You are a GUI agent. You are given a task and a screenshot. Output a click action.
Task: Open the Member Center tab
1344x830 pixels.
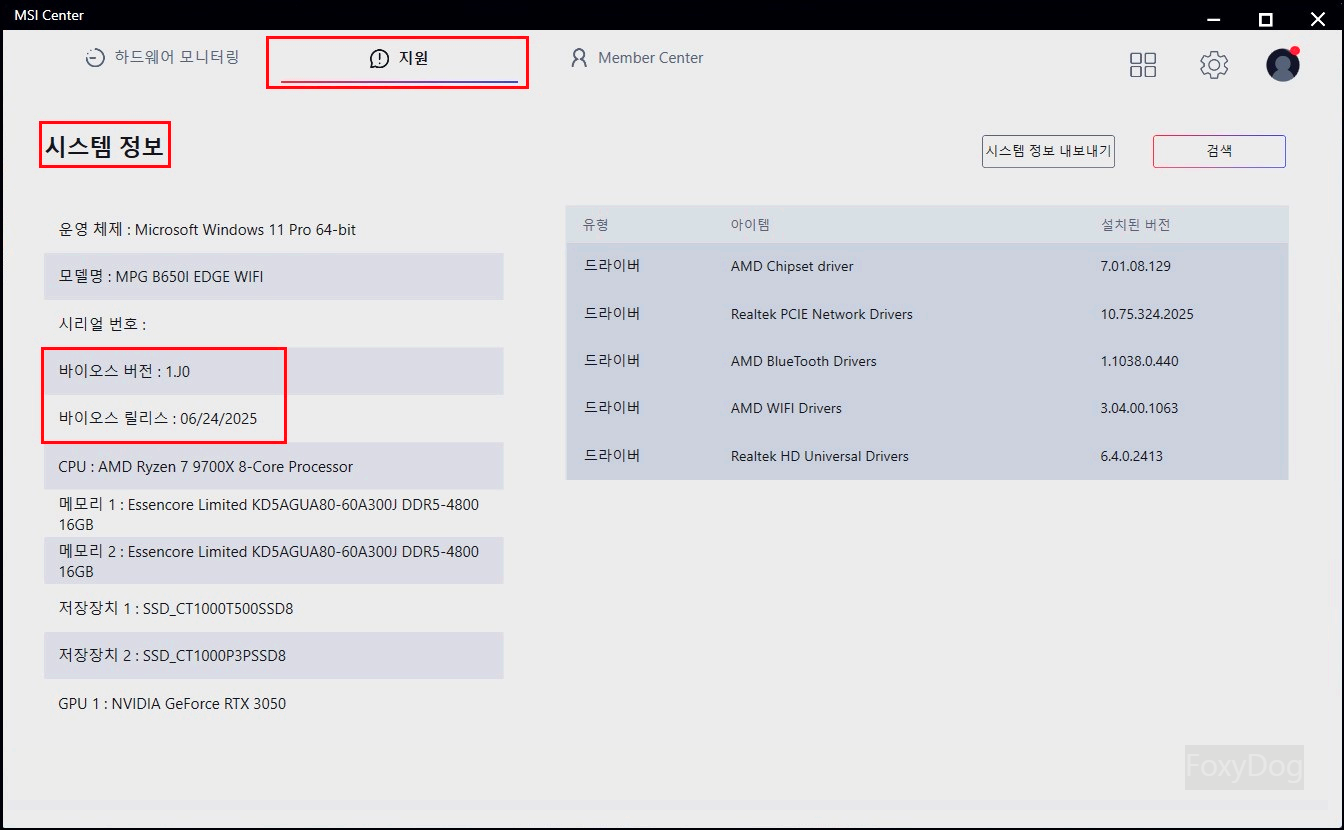(x=637, y=58)
